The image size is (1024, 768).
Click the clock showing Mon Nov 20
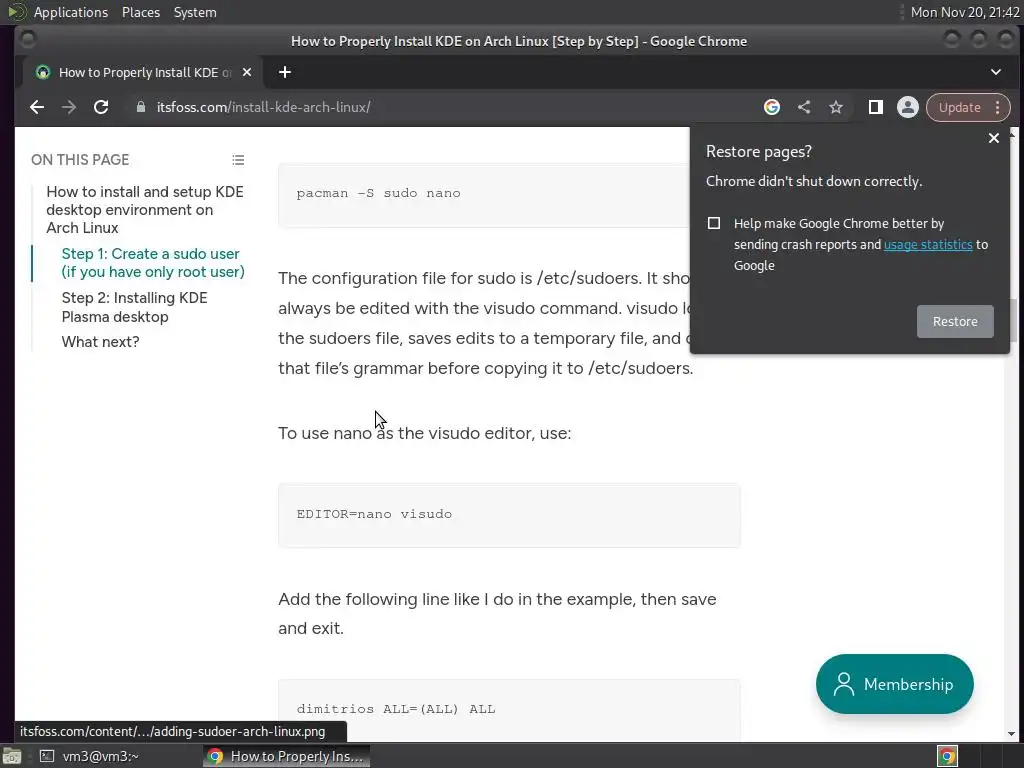(965, 12)
